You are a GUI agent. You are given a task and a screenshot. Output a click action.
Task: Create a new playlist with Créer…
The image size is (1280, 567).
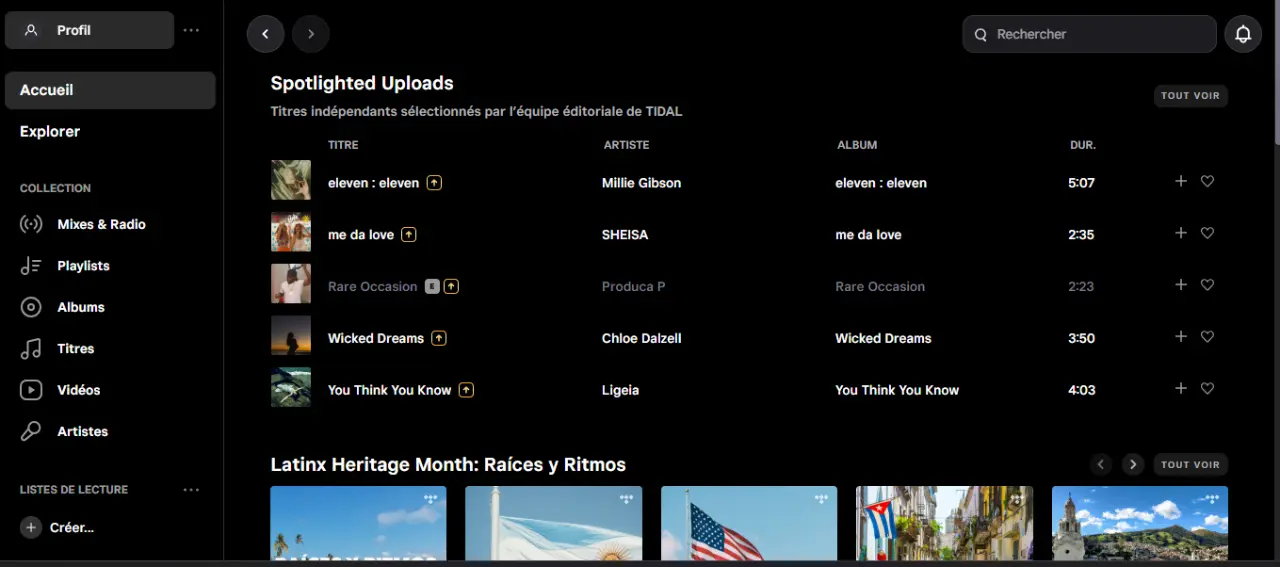click(x=72, y=527)
